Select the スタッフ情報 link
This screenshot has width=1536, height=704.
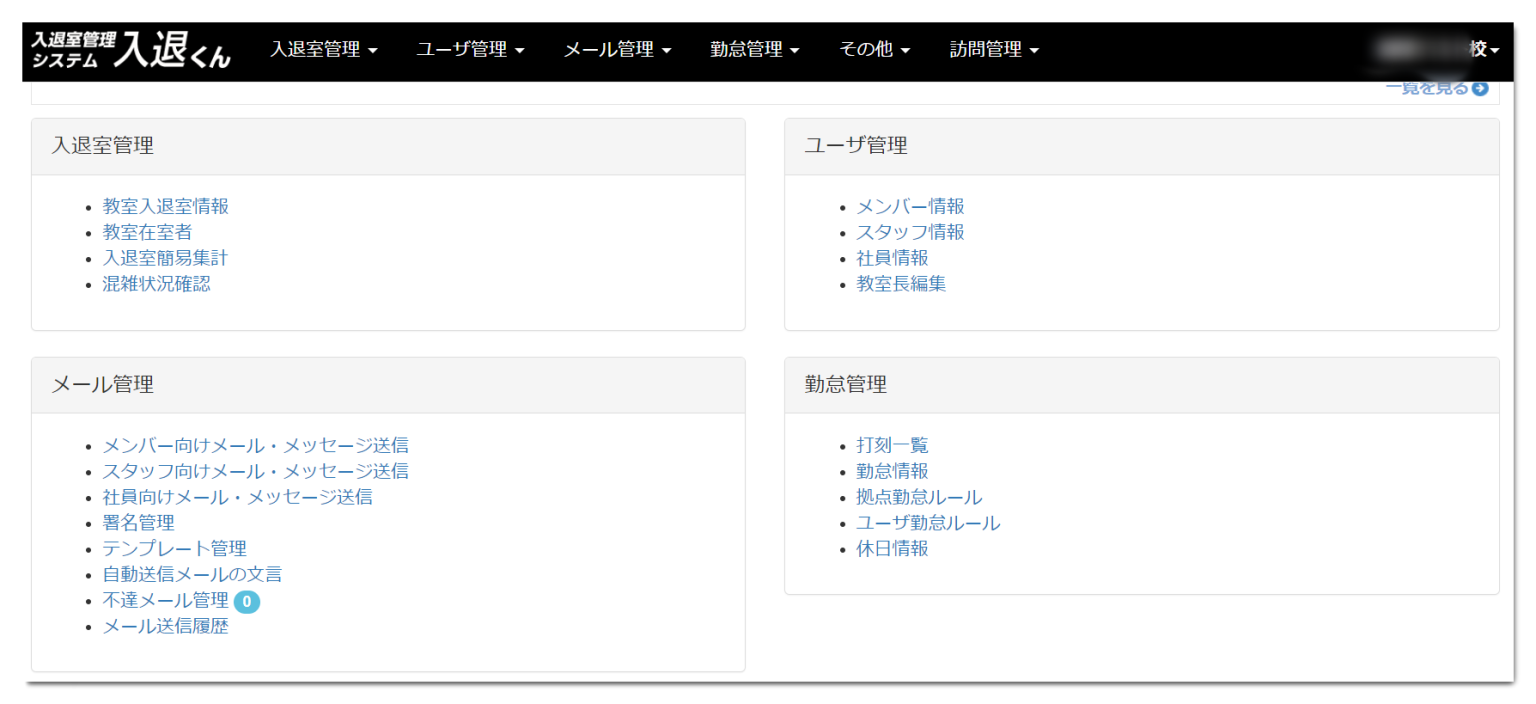[910, 232]
